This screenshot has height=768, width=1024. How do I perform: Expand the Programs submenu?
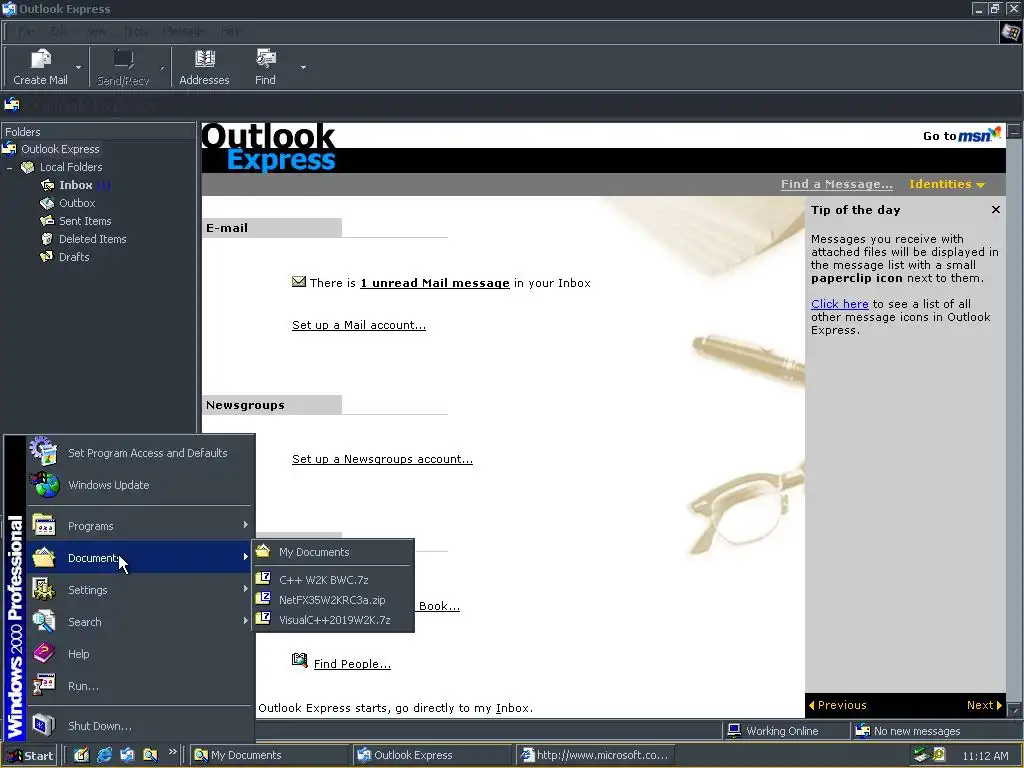point(140,526)
